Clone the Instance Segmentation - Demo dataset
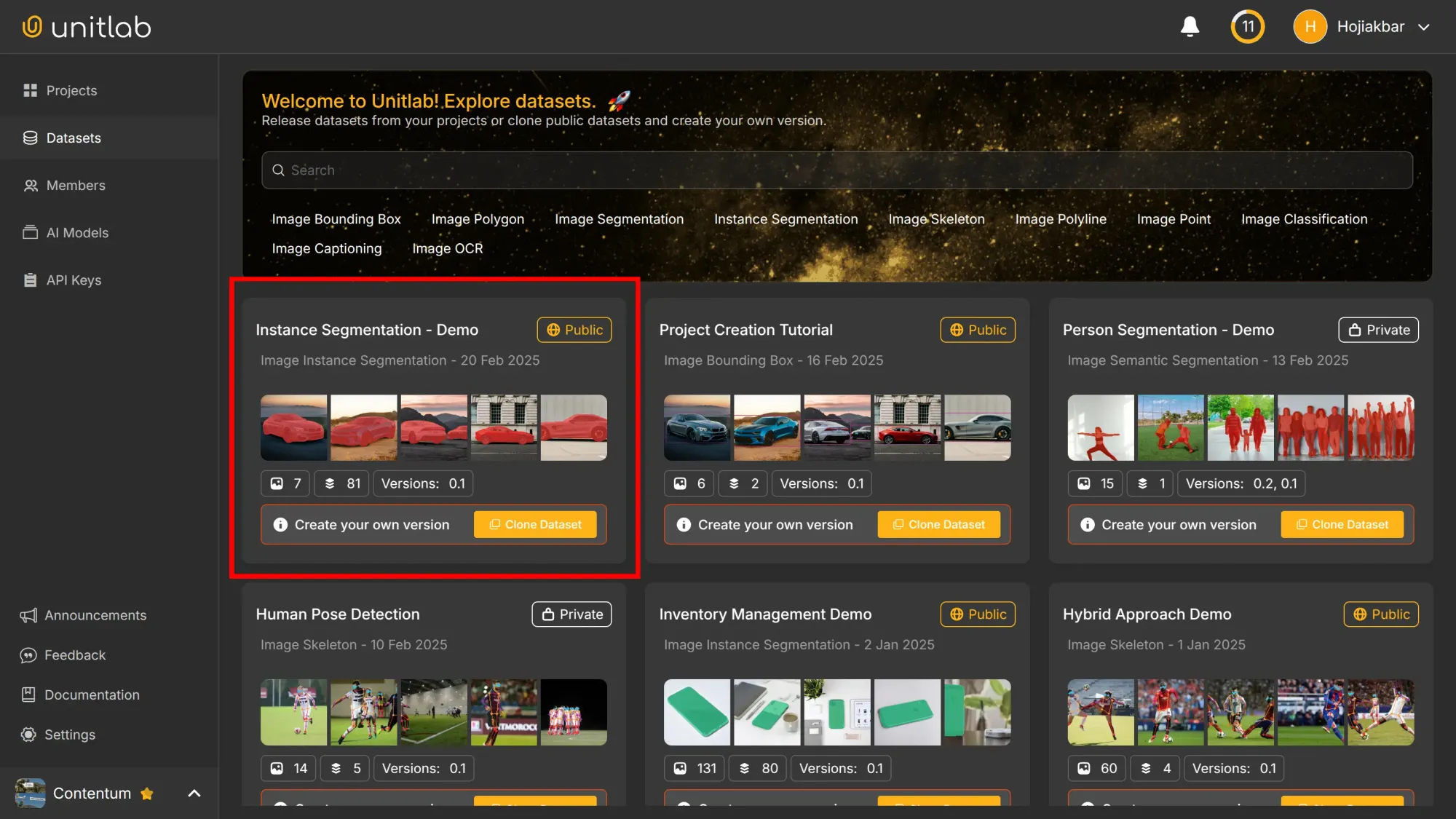The image size is (1456, 819). 534,525
